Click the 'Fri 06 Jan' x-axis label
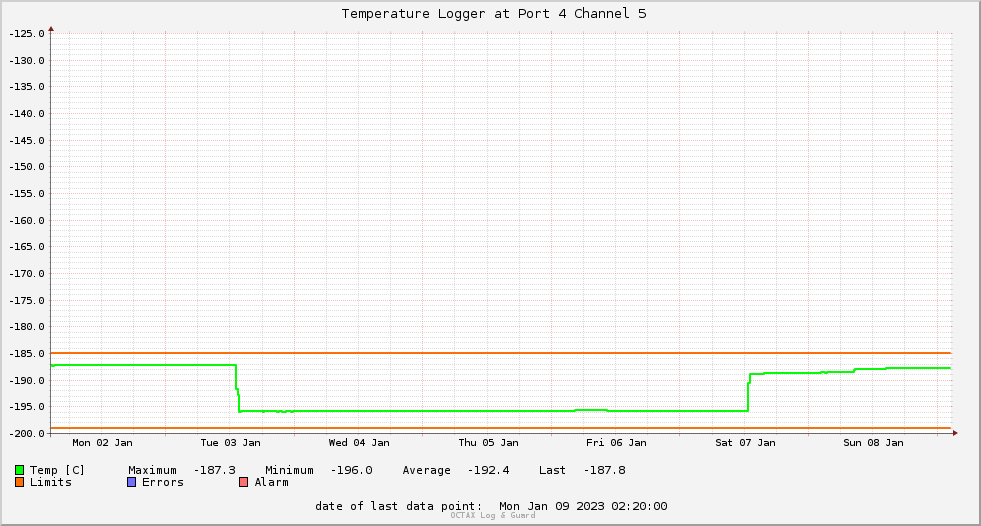 (616, 443)
